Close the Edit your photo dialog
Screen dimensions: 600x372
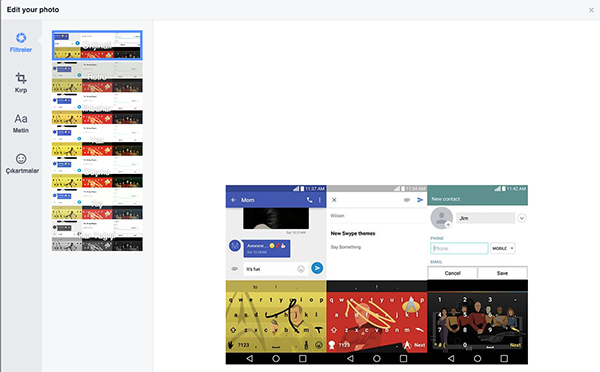click(591, 10)
